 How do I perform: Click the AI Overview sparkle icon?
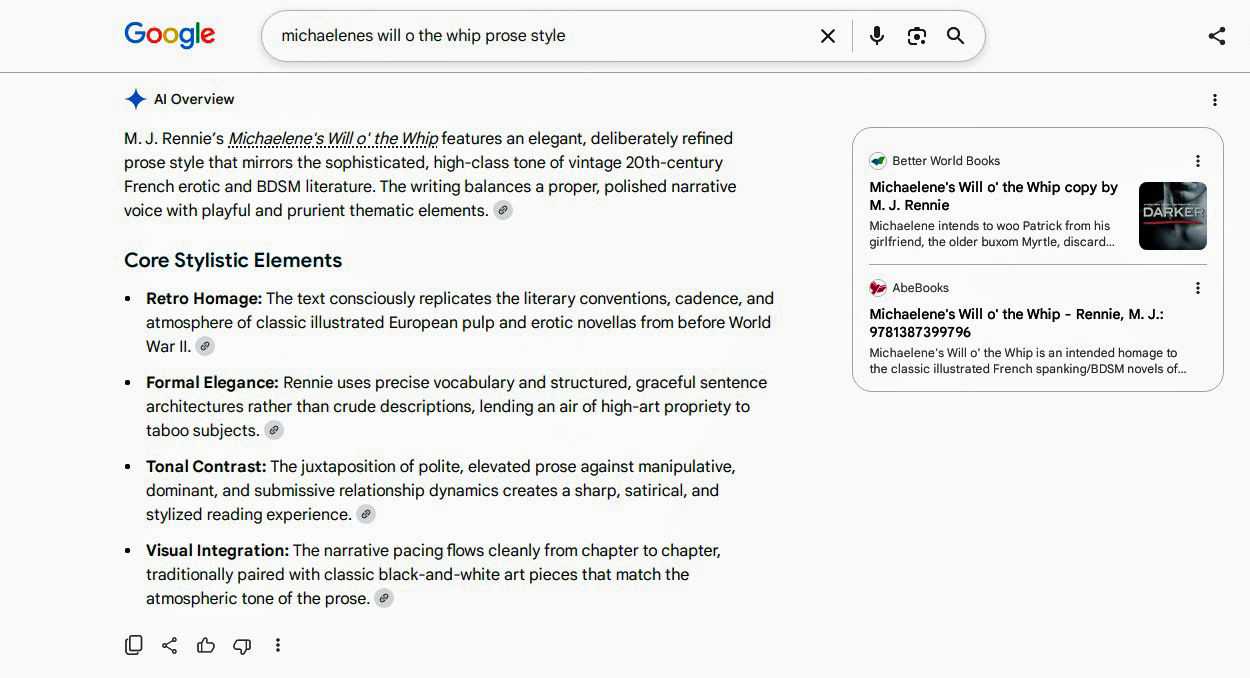[135, 99]
